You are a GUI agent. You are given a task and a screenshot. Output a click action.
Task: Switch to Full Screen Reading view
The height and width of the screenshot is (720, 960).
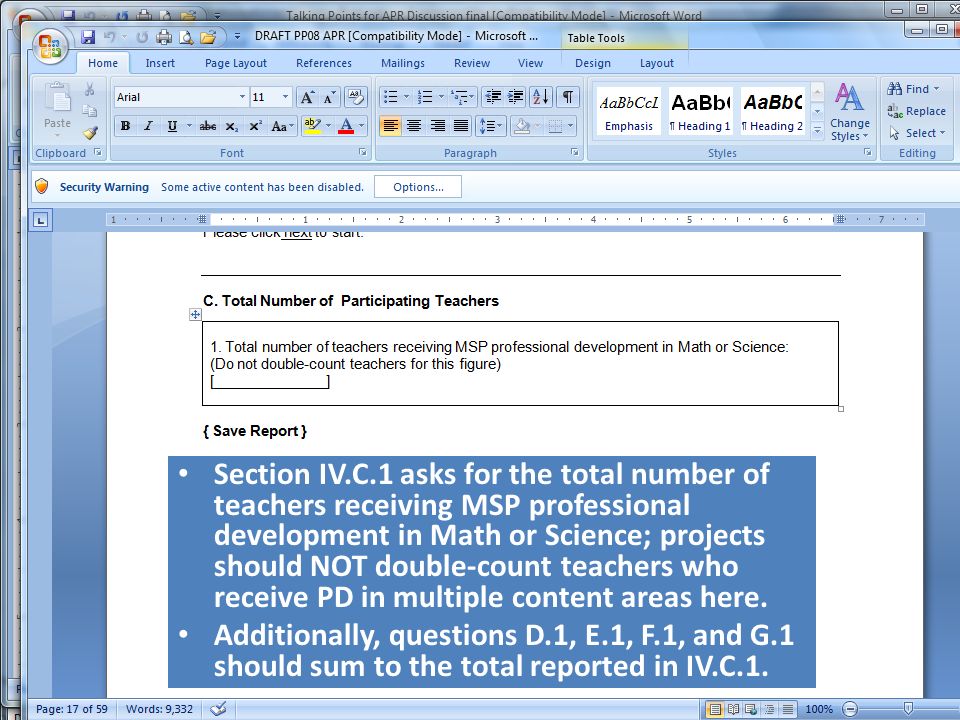pyautogui.click(x=733, y=710)
